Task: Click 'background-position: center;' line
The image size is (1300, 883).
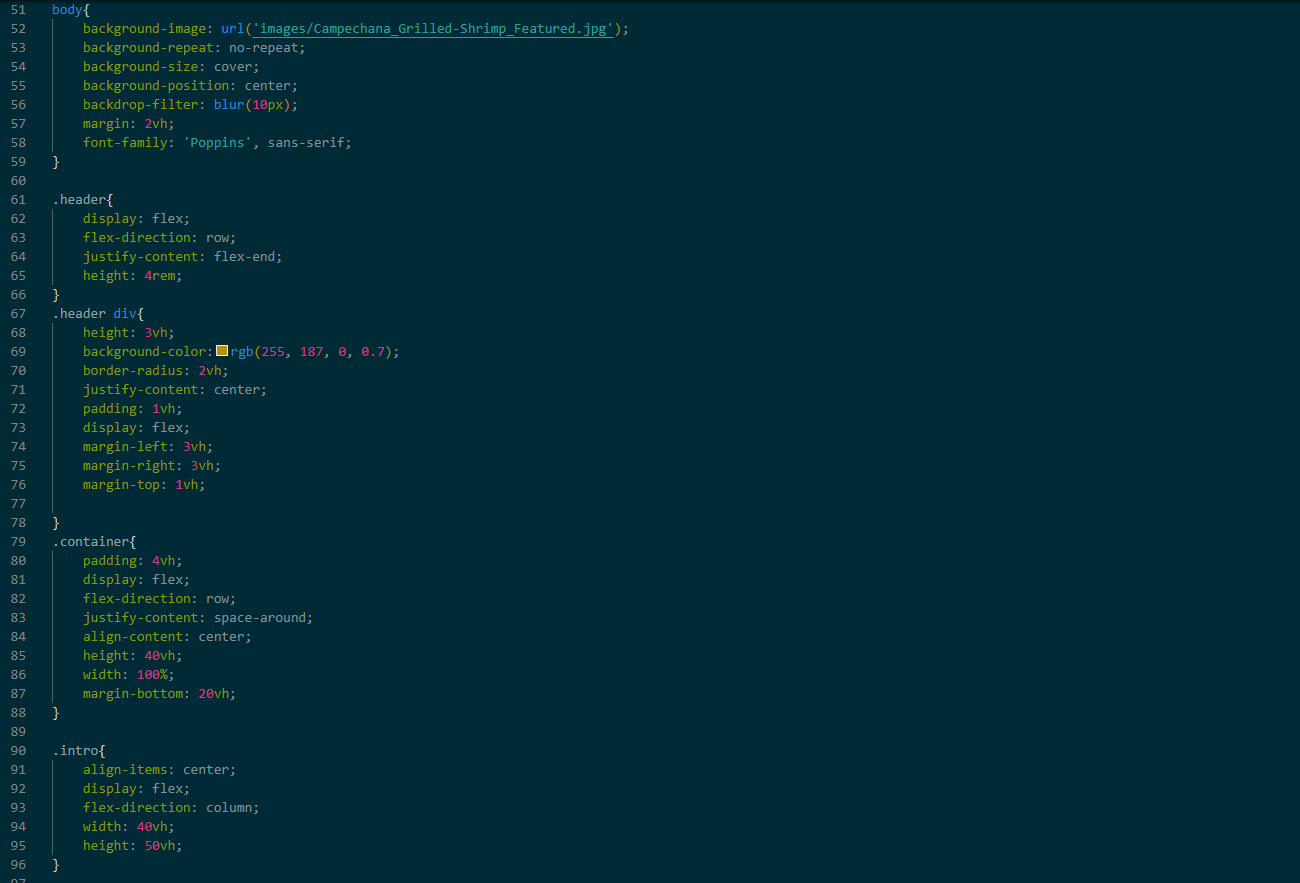Action: [190, 85]
